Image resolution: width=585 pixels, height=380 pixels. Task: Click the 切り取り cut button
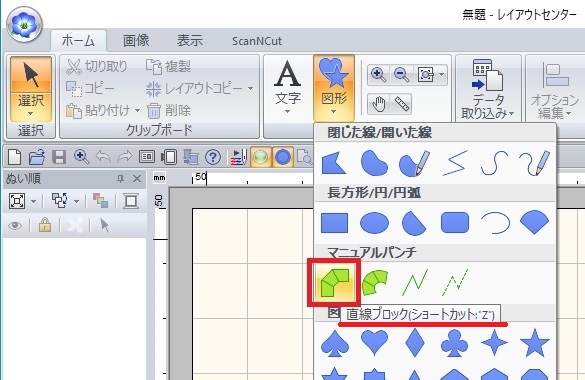pos(97,66)
